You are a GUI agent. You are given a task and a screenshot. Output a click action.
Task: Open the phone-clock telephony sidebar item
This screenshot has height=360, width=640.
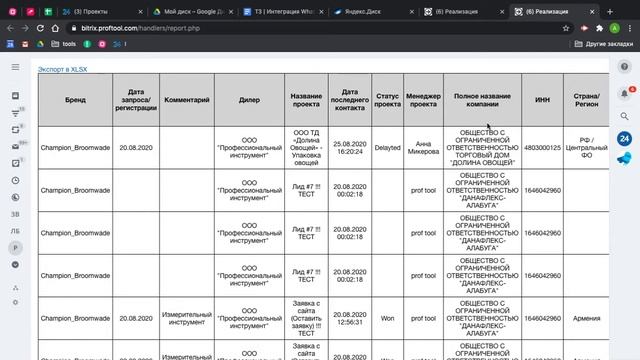pos(16,198)
